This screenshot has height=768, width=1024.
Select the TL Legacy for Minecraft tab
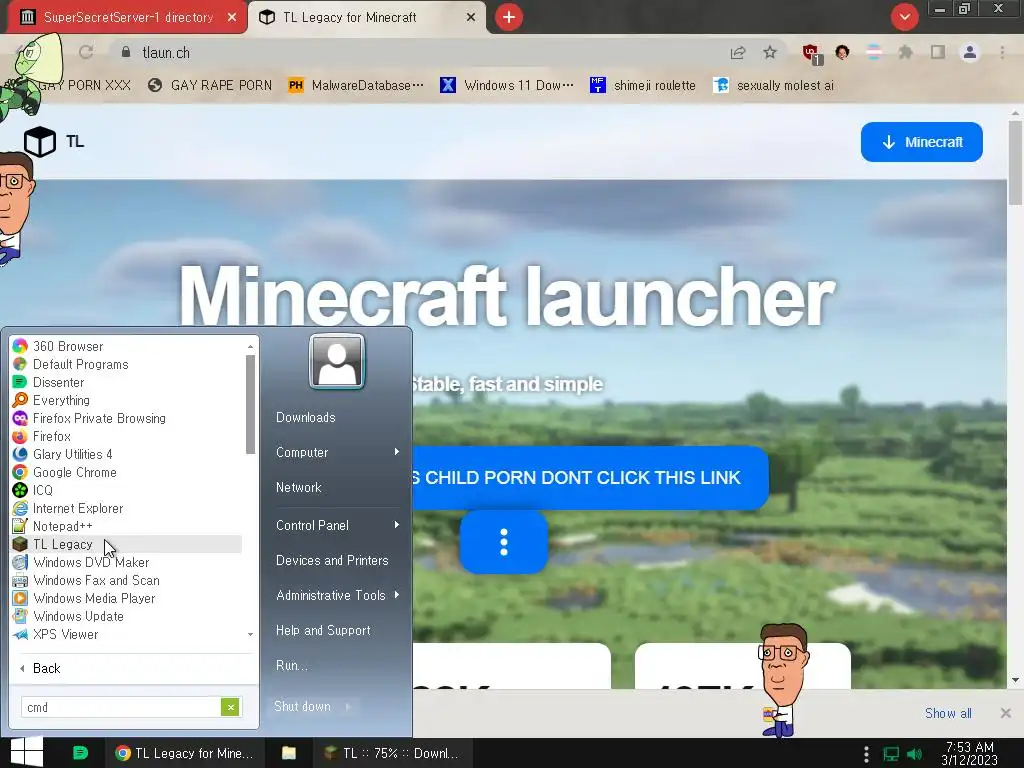click(366, 17)
